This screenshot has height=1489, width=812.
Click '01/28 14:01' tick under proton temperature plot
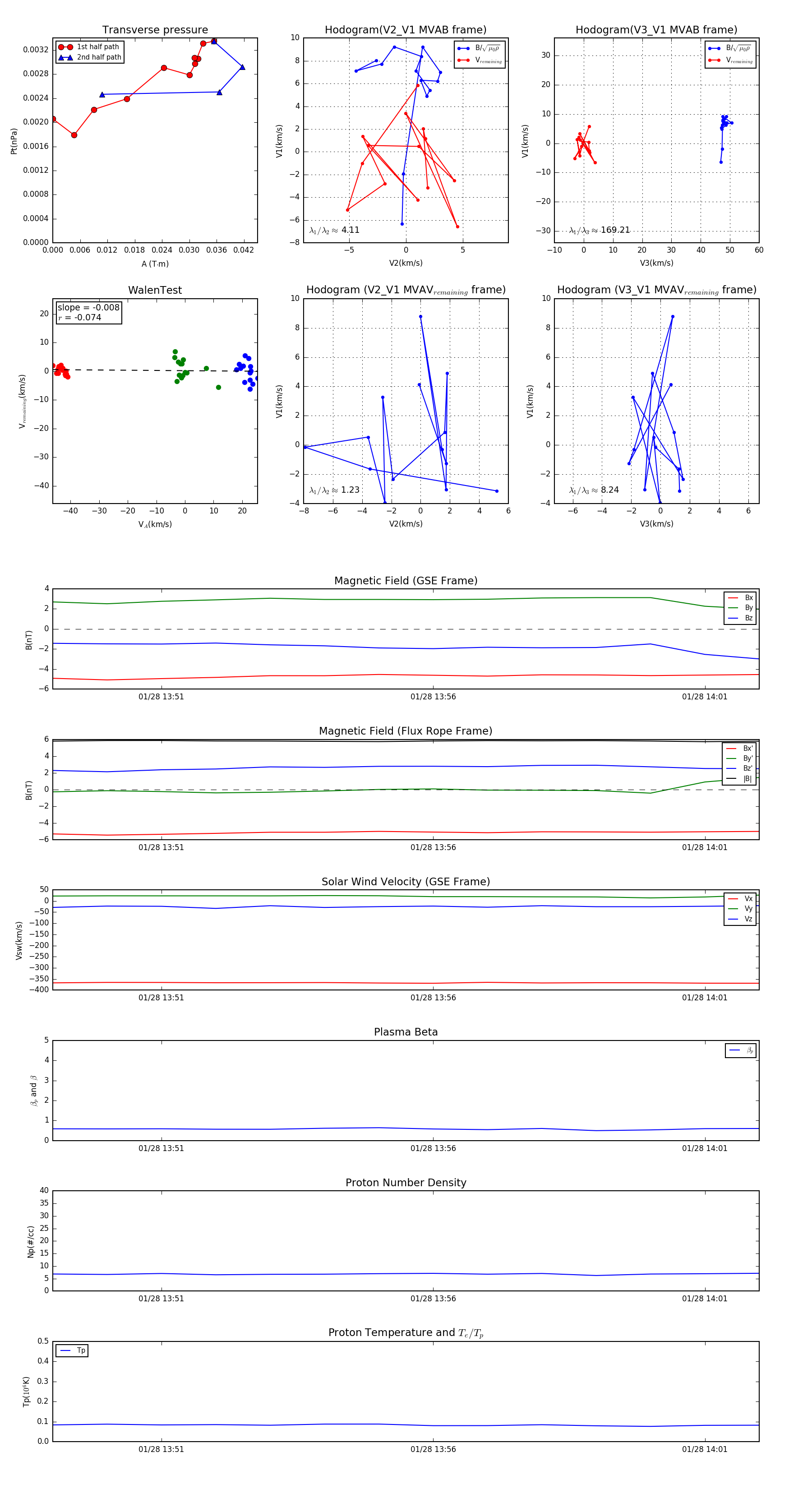[705, 1450]
